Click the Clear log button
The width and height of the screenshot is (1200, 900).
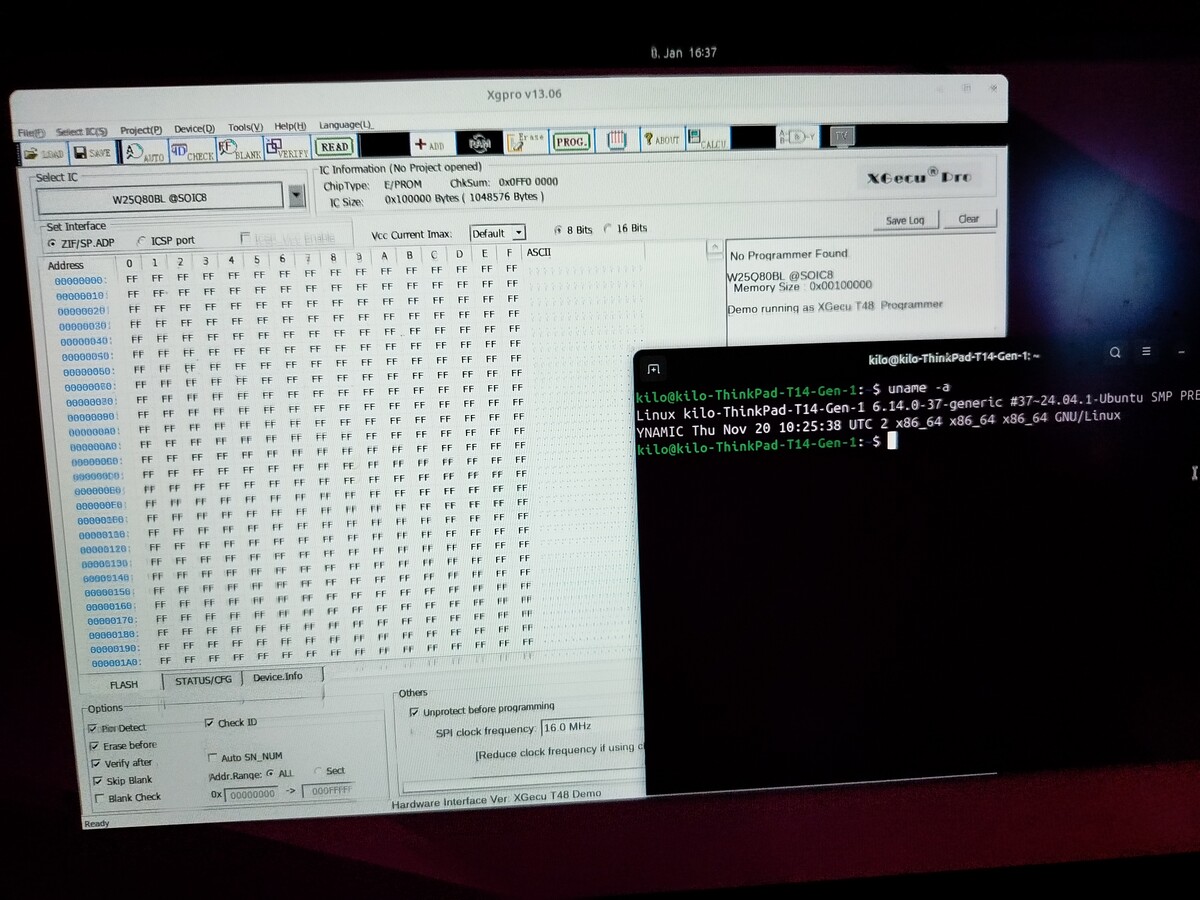(968, 219)
